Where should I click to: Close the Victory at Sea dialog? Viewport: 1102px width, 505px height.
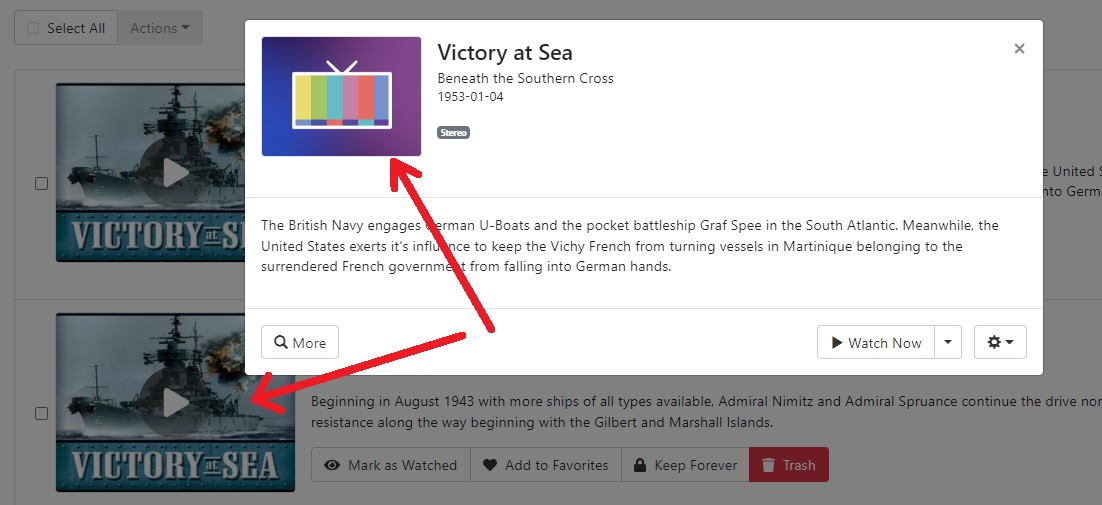(x=1019, y=48)
